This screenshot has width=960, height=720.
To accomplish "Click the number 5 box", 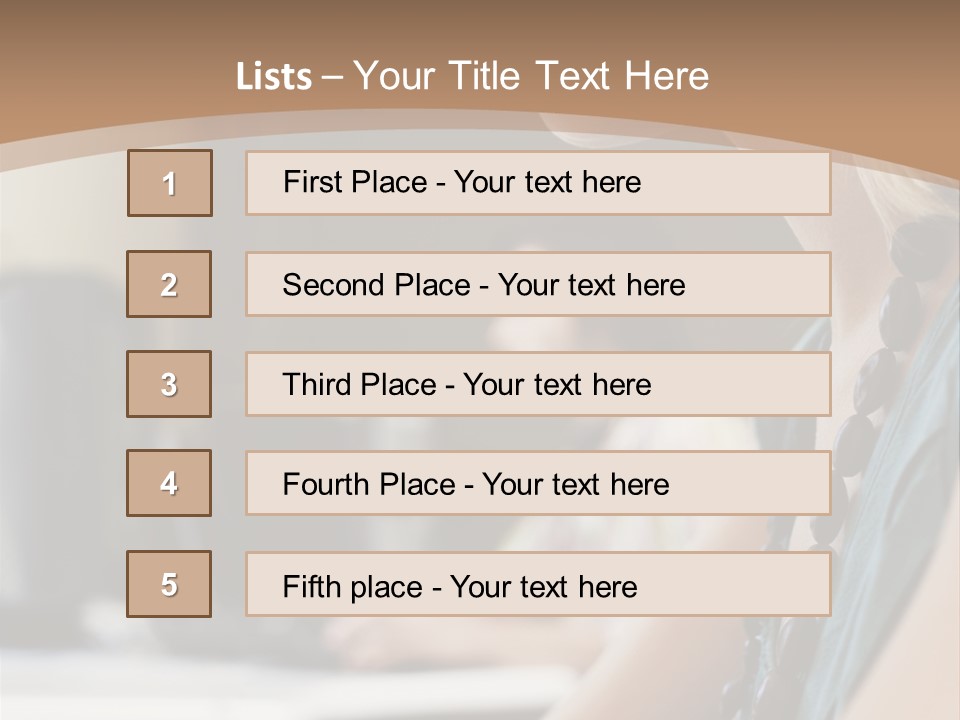I will click(169, 584).
